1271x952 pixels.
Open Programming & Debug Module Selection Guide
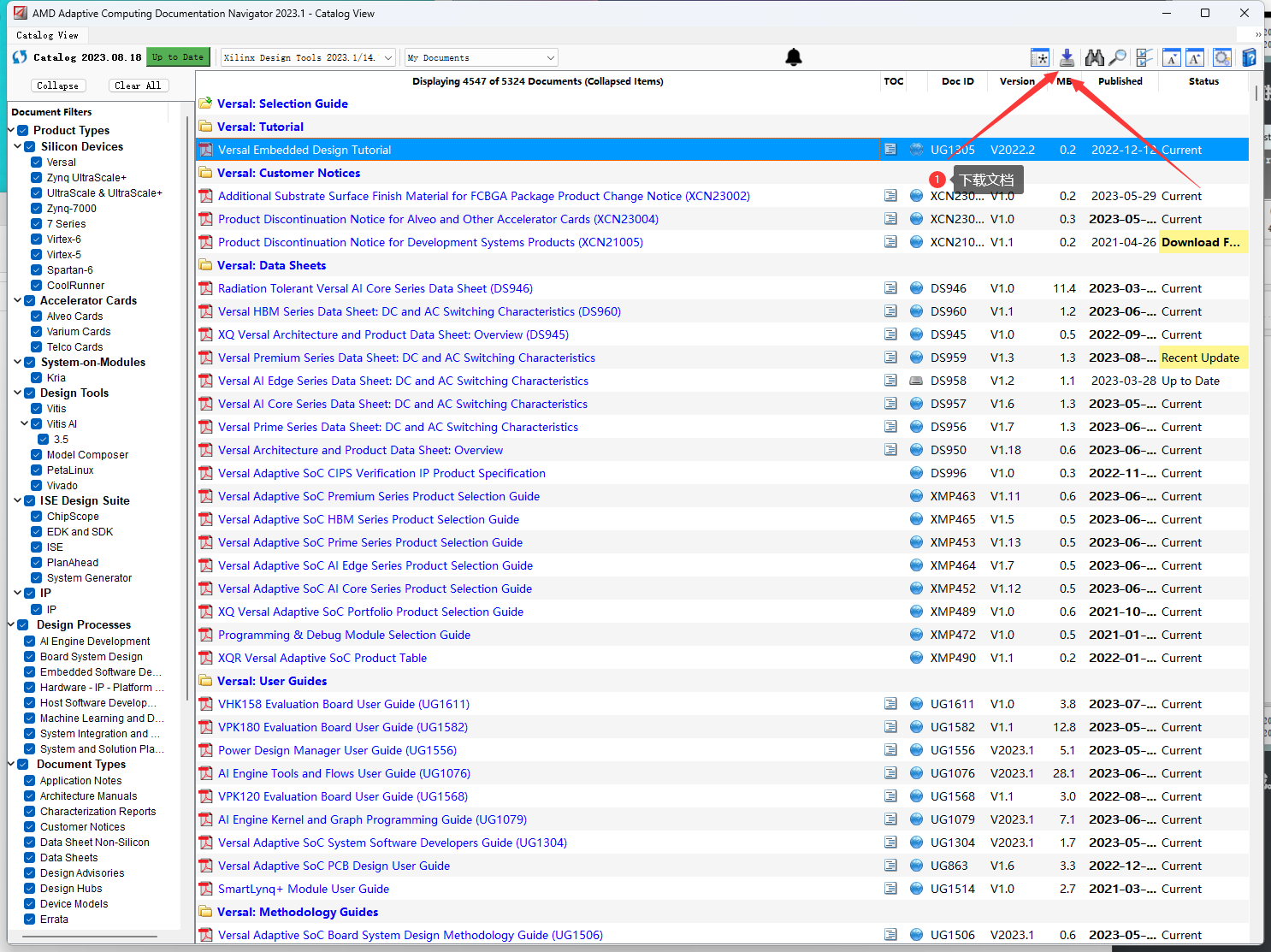point(344,635)
